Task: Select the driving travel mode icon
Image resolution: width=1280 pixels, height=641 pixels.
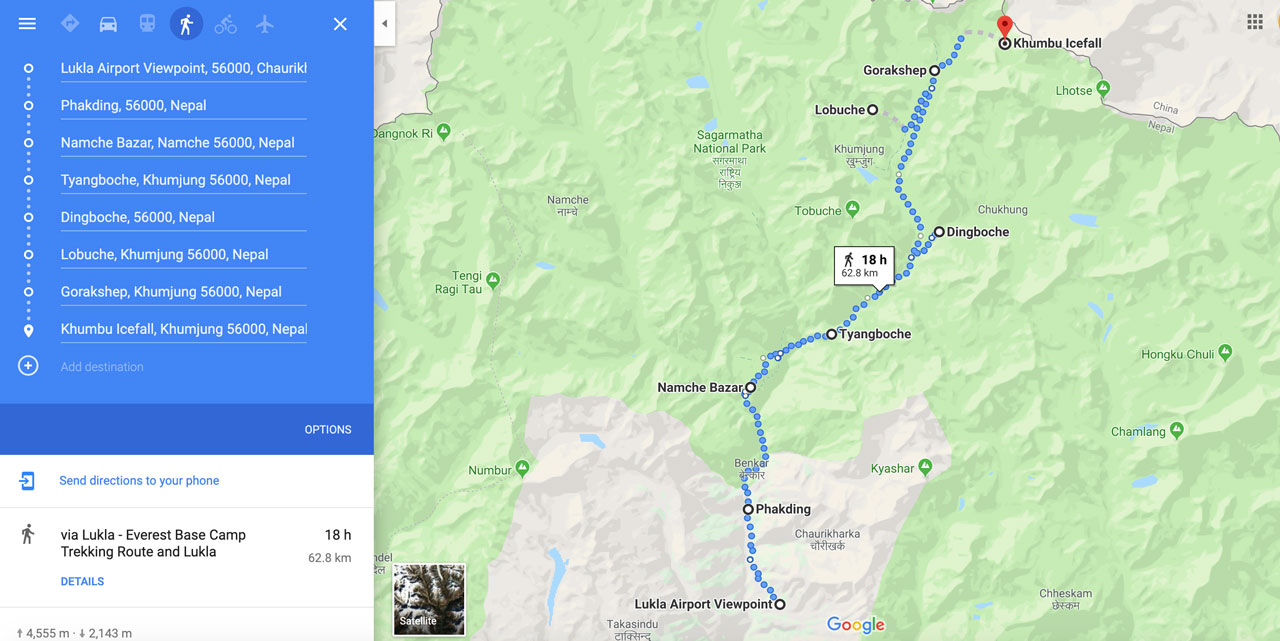Action: (x=108, y=24)
